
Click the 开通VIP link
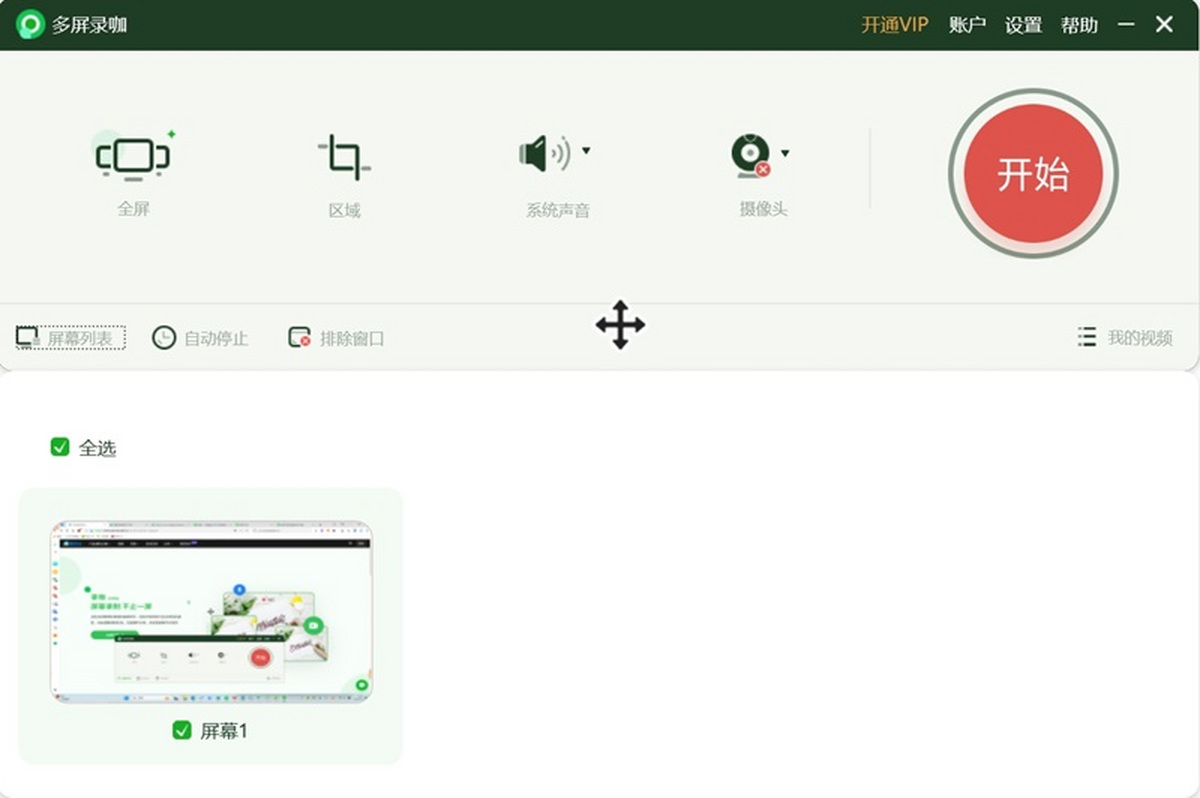tap(895, 25)
